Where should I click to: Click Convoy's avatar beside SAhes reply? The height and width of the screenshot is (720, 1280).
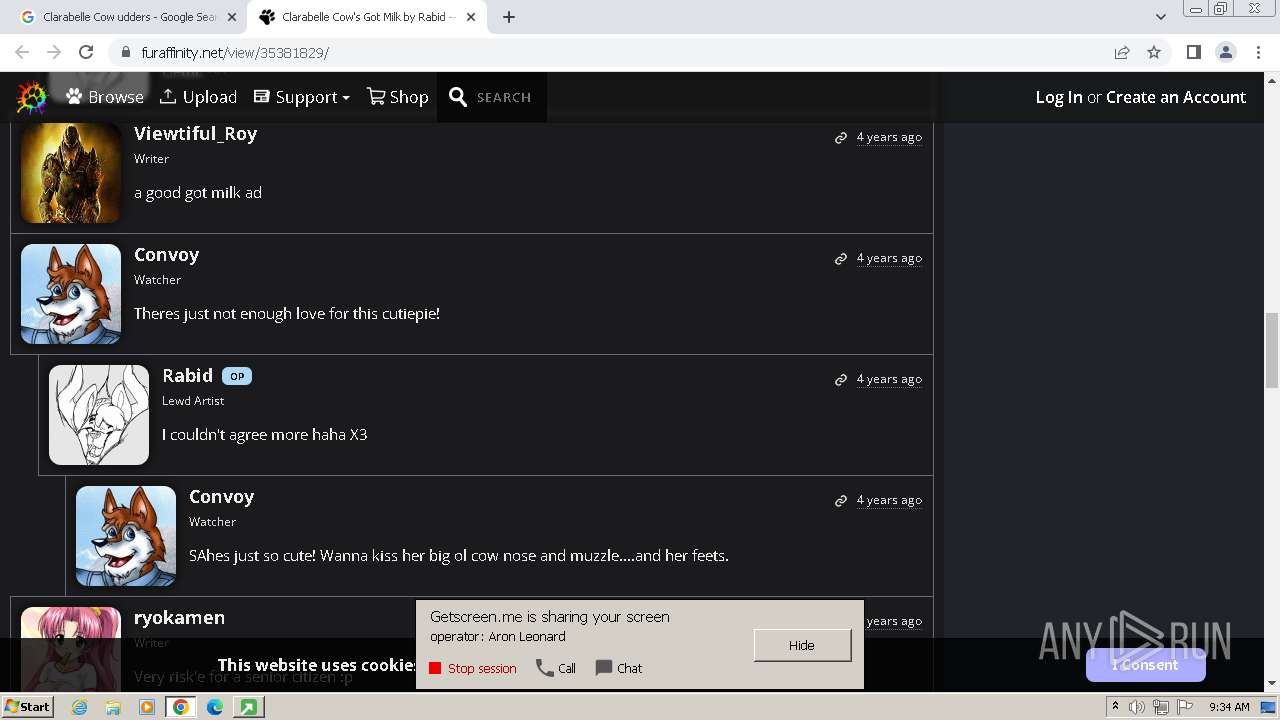tap(125, 536)
